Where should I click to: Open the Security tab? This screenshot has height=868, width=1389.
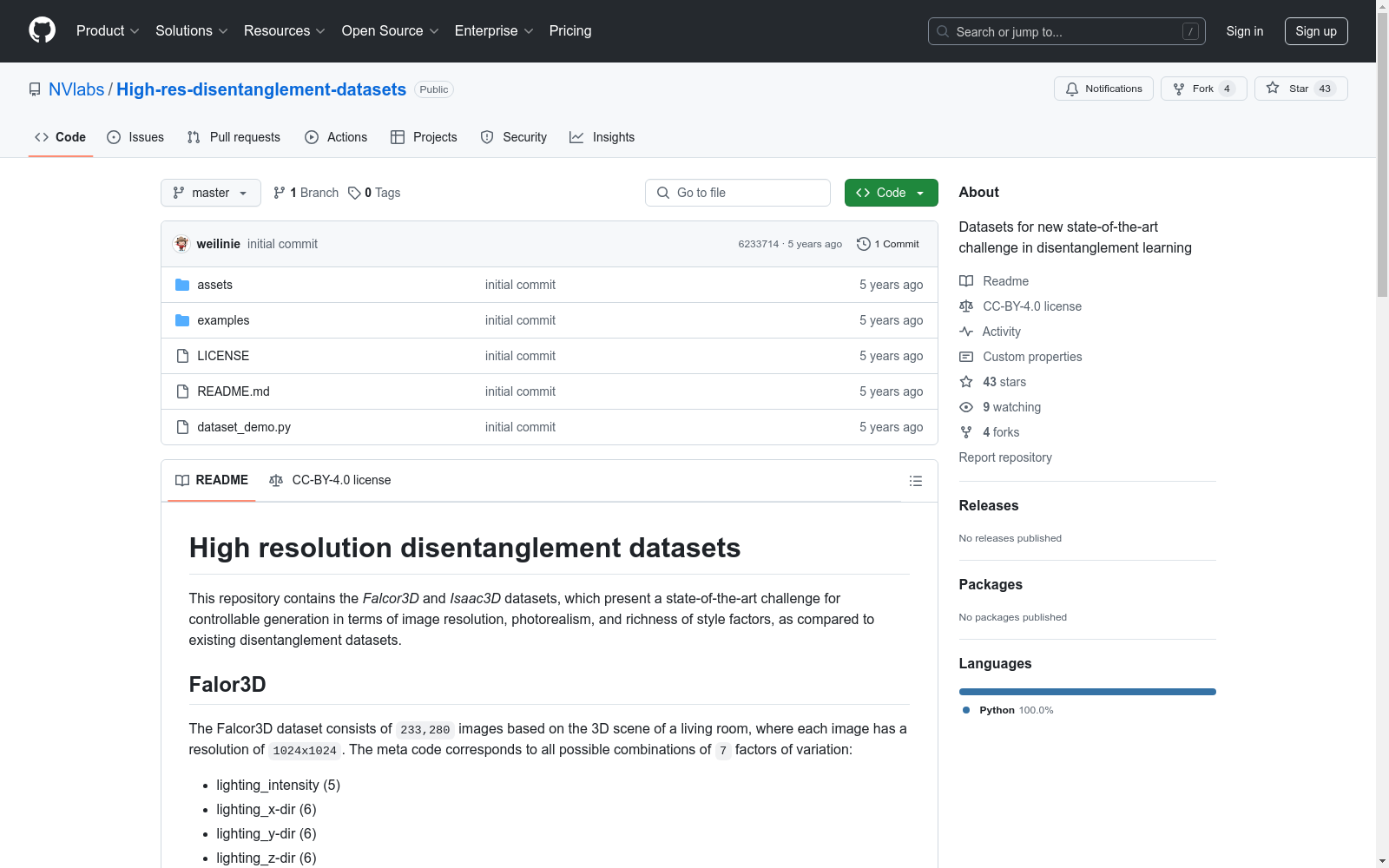tap(514, 137)
